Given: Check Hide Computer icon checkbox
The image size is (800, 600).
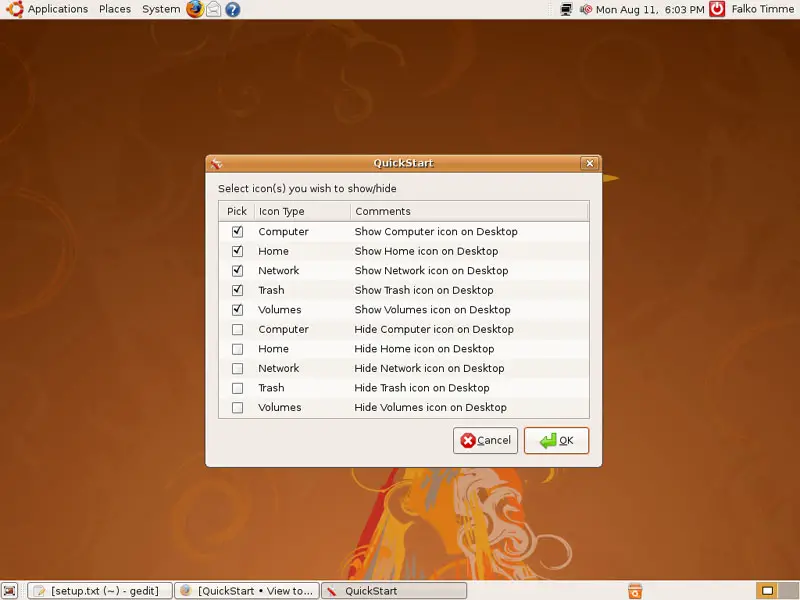Looking at the screenshot, I should coord(237,330).
